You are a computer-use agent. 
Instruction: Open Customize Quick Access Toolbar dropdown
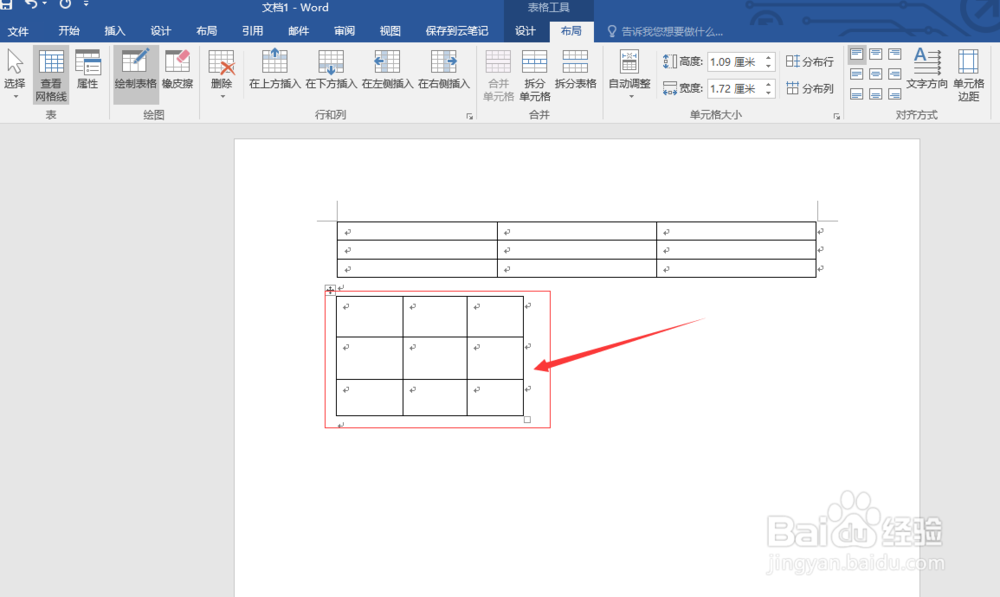click(86, 4)
